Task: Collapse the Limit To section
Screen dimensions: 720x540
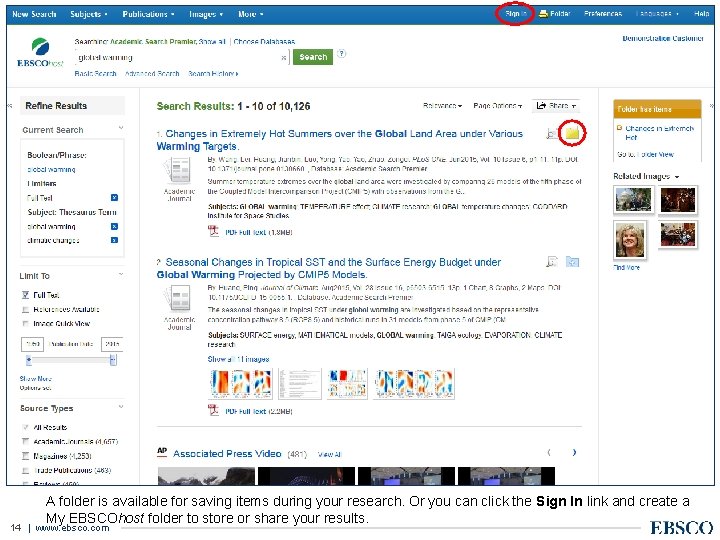Action: [x=121, y=275]
